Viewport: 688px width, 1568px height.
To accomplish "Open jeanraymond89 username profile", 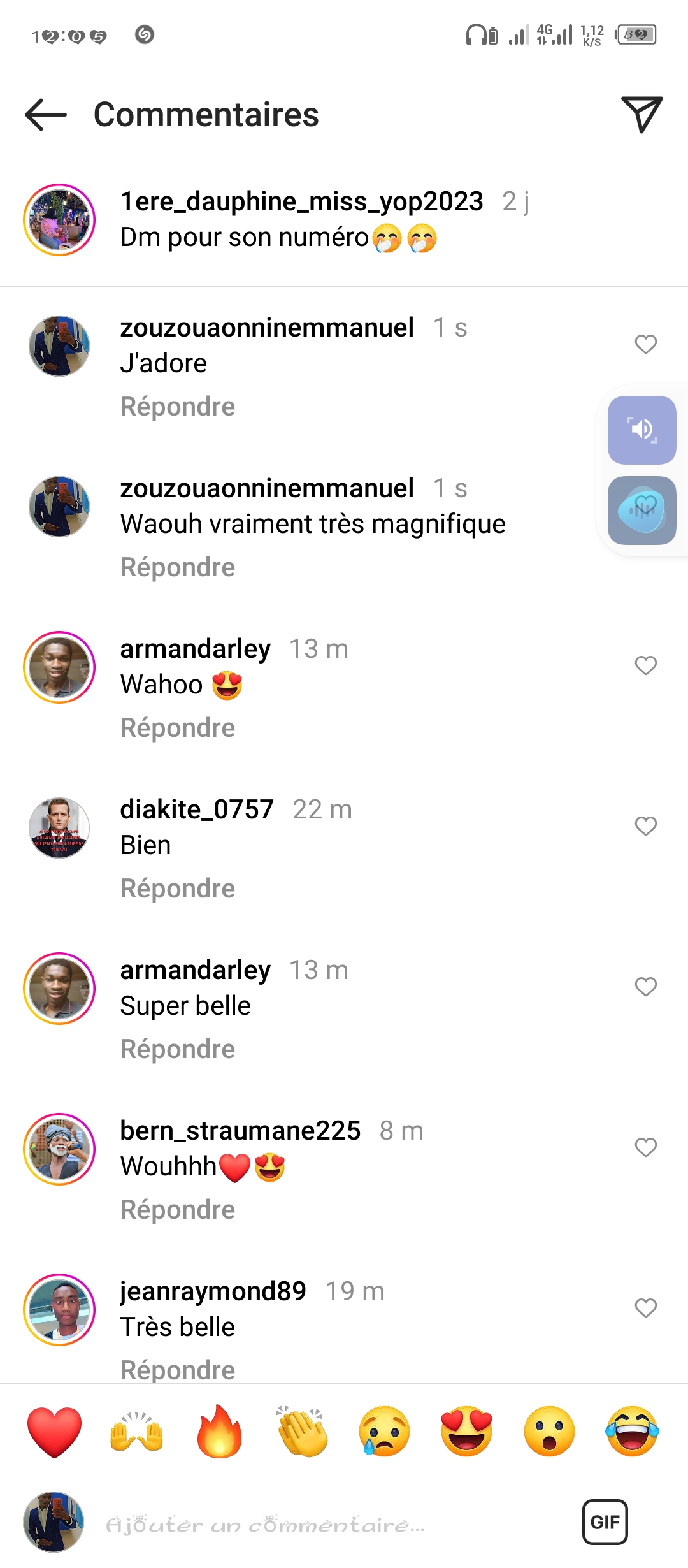I will (213, 1291).
